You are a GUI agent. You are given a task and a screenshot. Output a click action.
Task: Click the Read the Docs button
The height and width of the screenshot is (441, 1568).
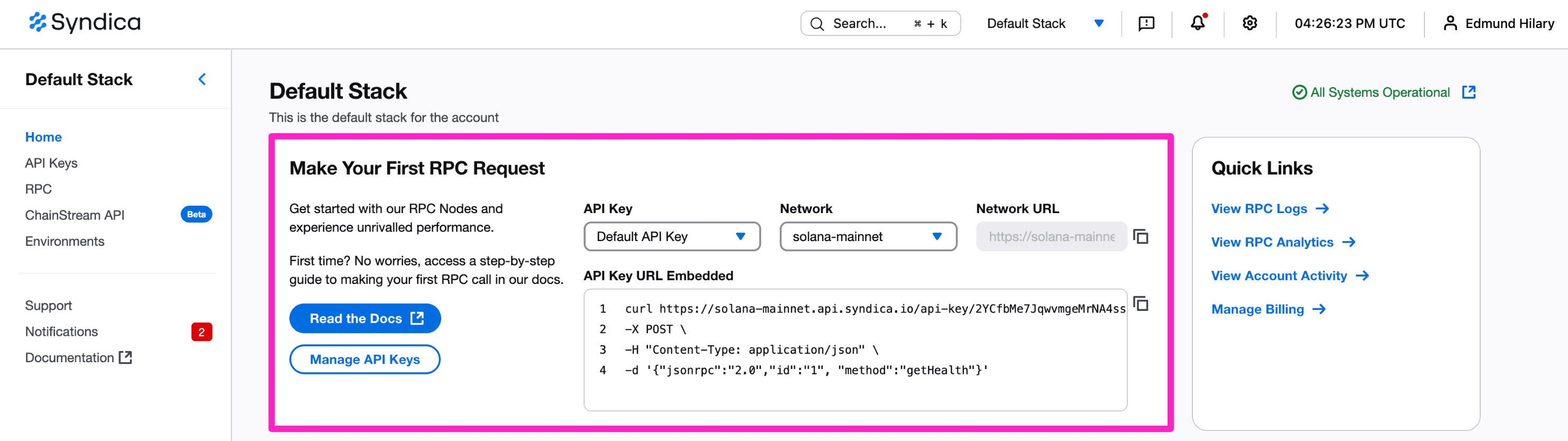pyautogui.click(x=364, y=318)
